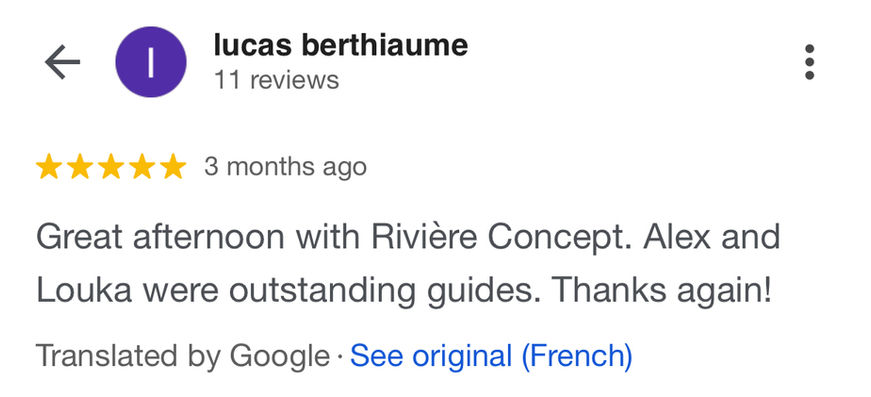This screenshot has width=871, height=397.
Task: Click the first gold rating star
Action: [49, 167]
